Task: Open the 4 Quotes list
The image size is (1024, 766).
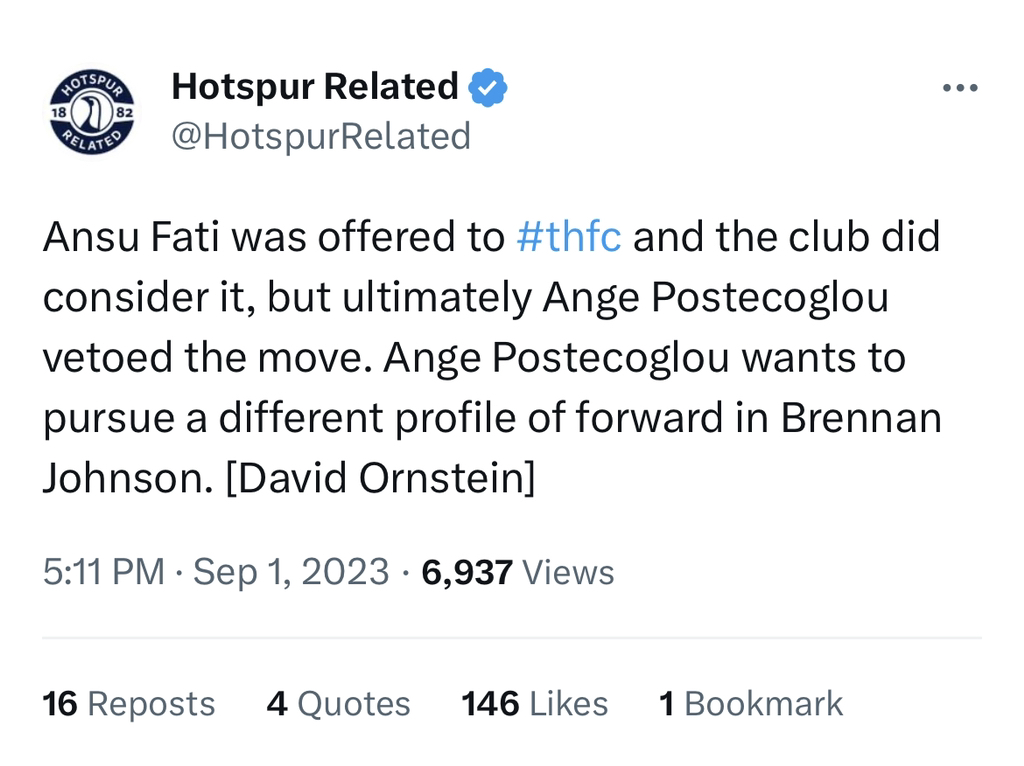Action: tap(338, 704)
